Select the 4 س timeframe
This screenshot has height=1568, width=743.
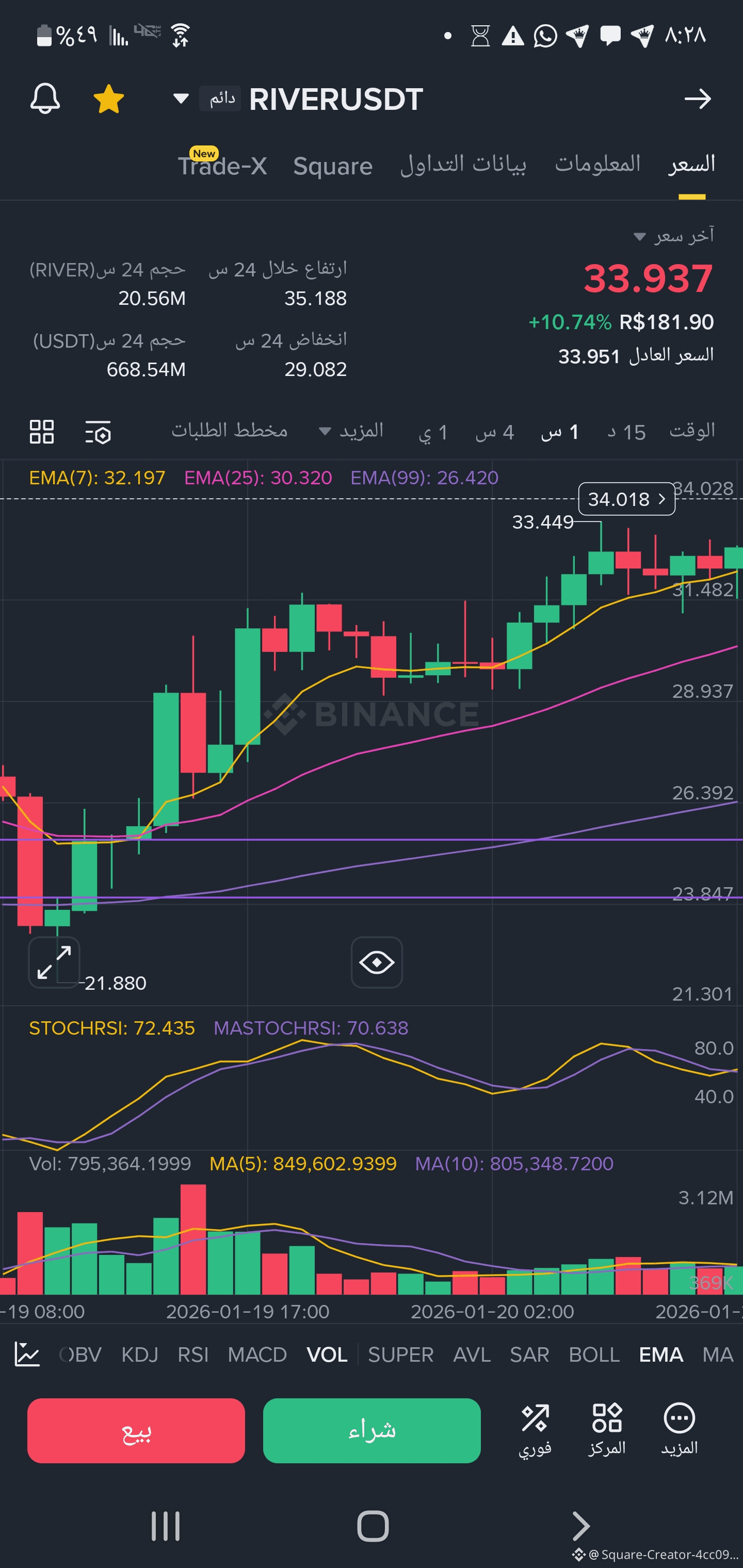(494, 432)
